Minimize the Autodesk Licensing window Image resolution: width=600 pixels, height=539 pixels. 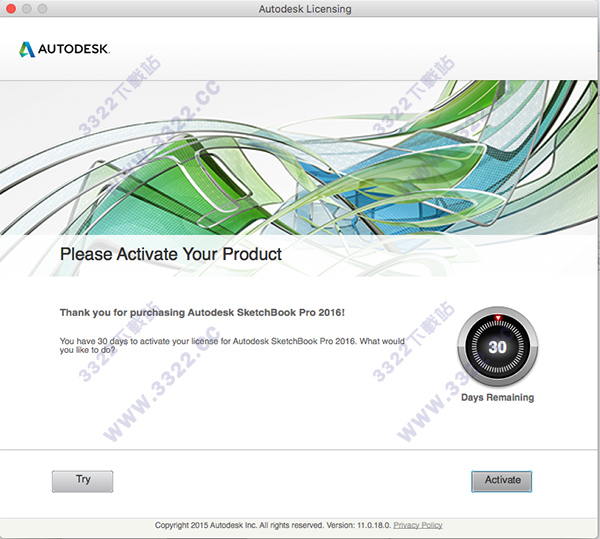point(27,8)
